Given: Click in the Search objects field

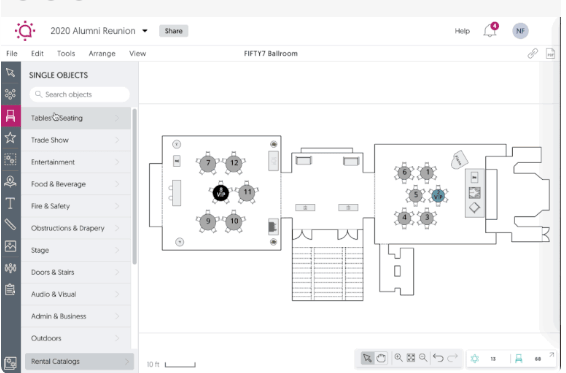Looking at the screenshot, I should click(x=79, y=94).
